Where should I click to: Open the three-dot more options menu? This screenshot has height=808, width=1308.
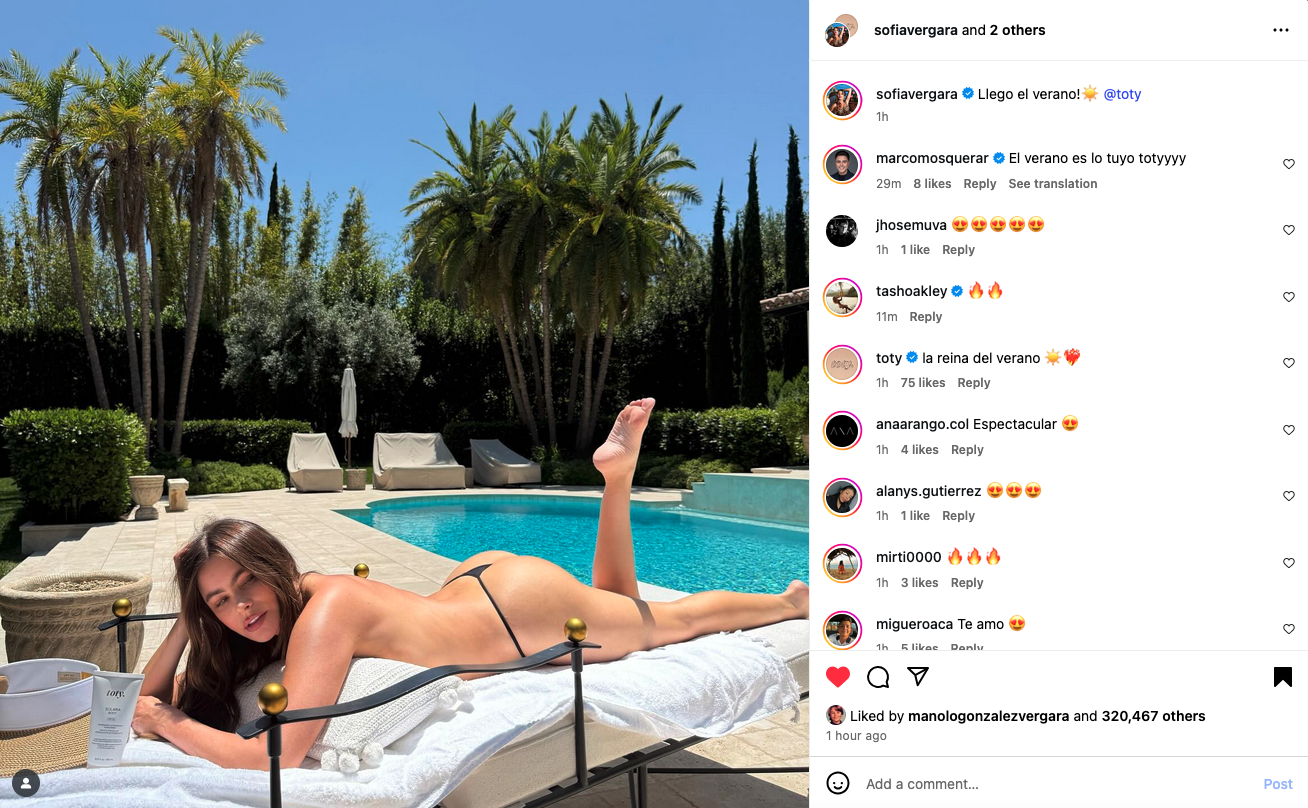click(x=1281, y=30)
